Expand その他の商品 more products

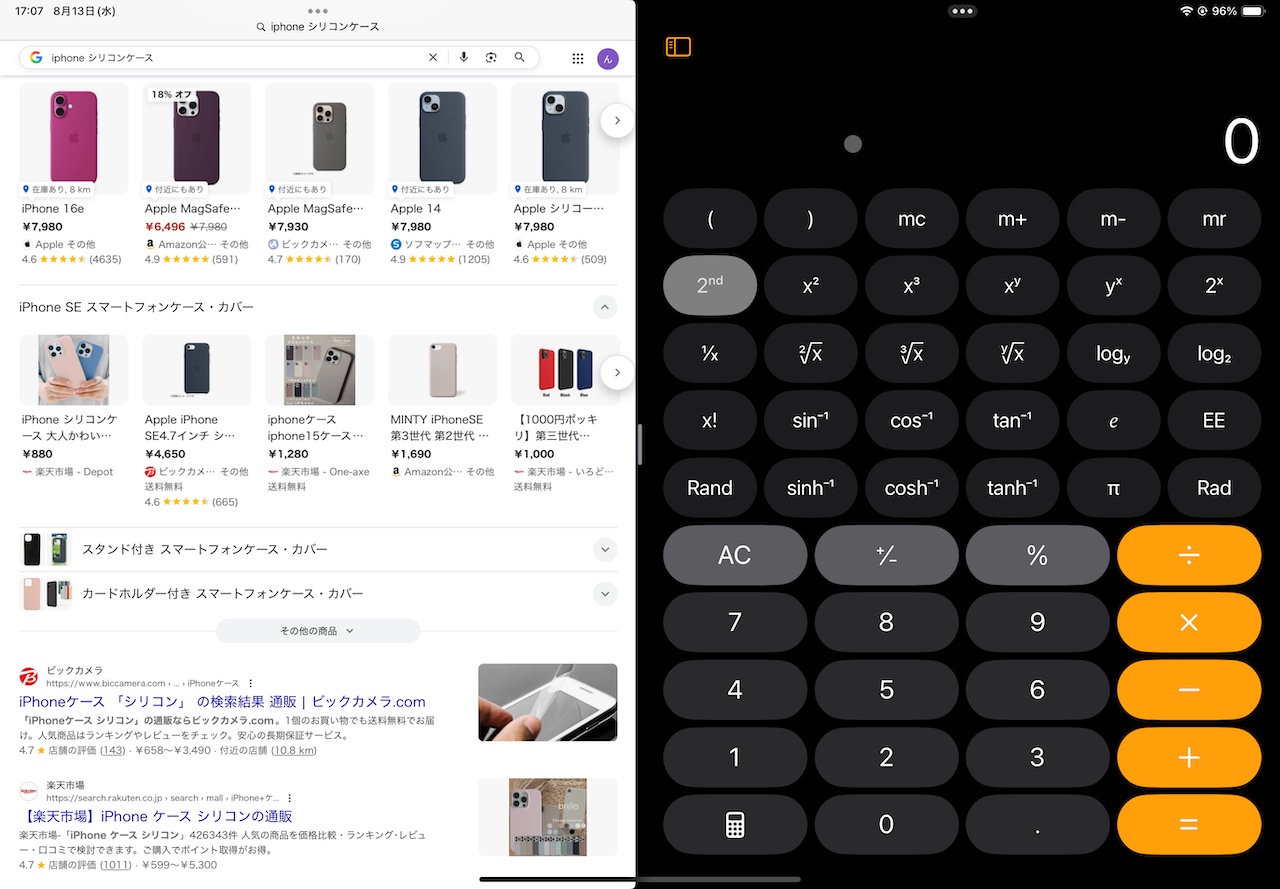point(318,631)
